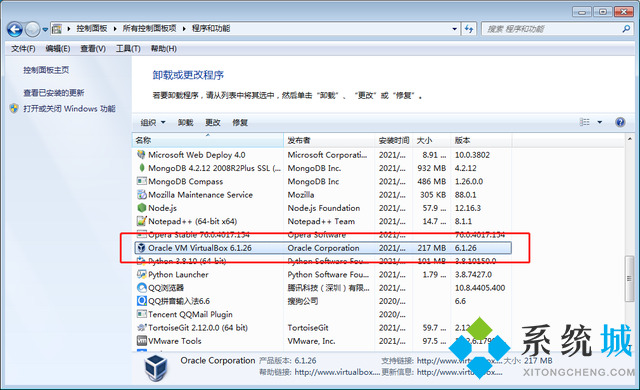The width and height of the screenshot is (640, 390).
Task: Click the blue help question mark icon
Action: 620,122
